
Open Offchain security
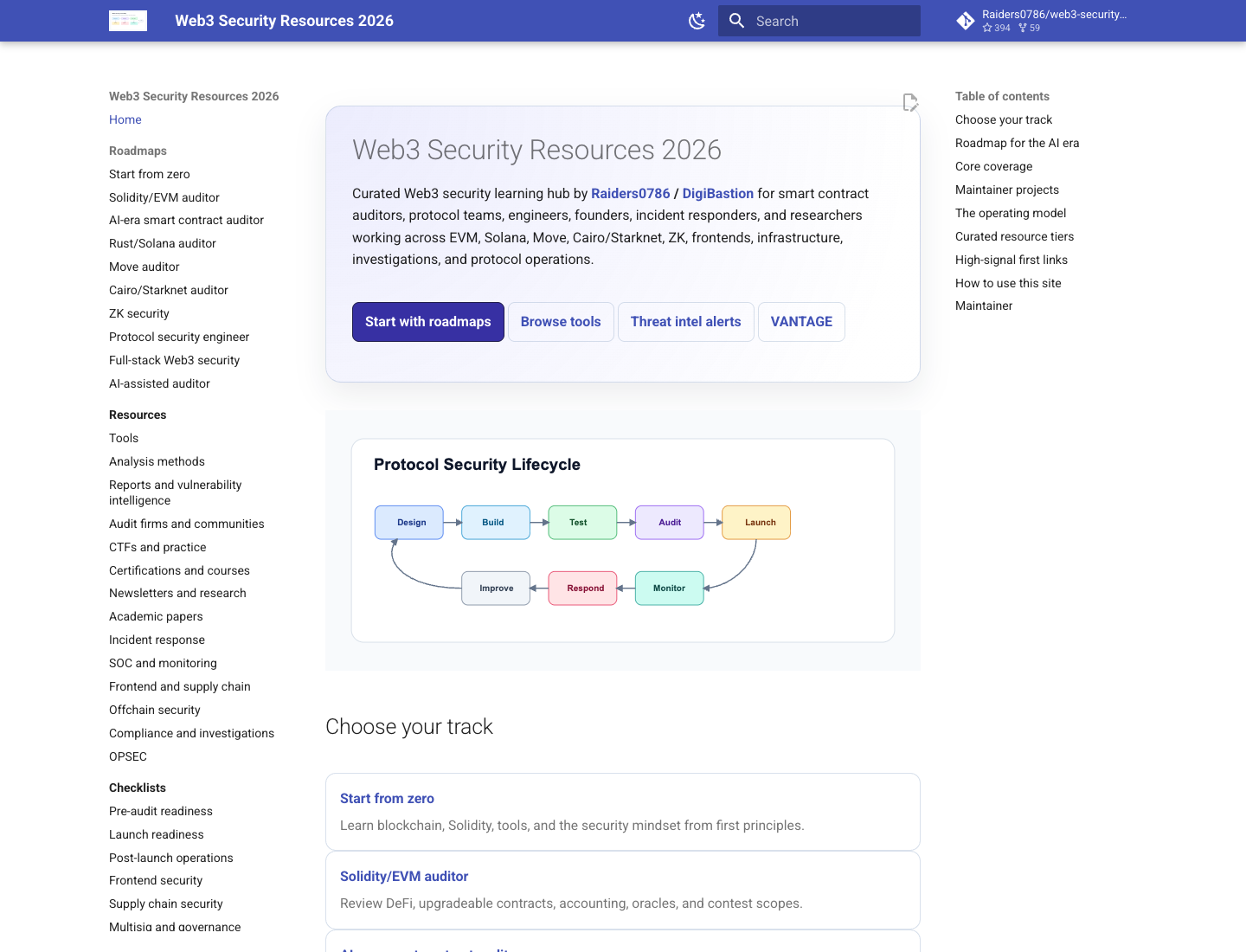pos(155,710)
